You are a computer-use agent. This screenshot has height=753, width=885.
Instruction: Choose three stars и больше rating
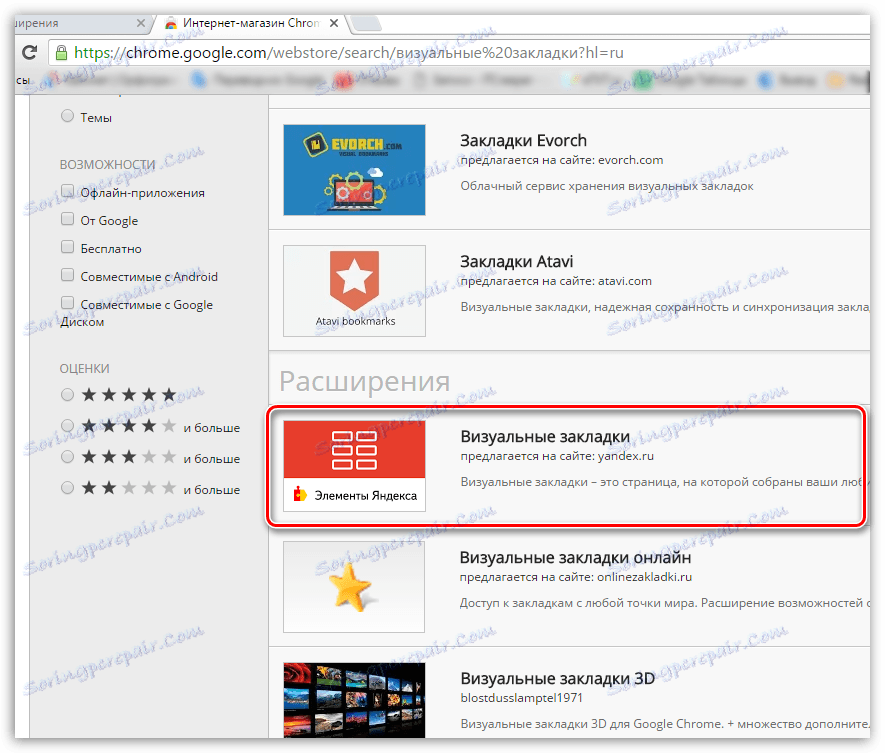click(x=67, y=457)
